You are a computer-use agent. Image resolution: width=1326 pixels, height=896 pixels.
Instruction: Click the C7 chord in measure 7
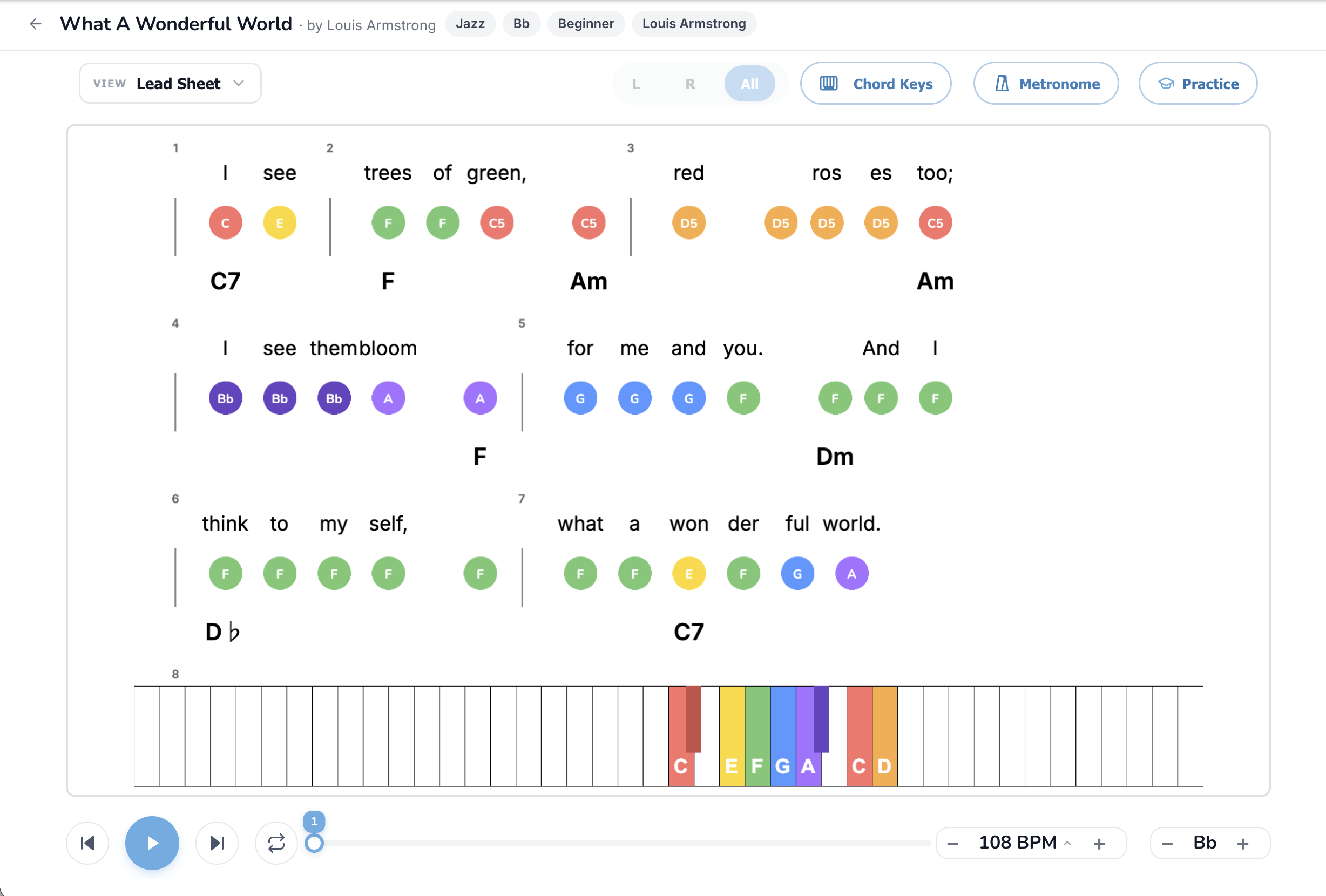tap(689, 632)
